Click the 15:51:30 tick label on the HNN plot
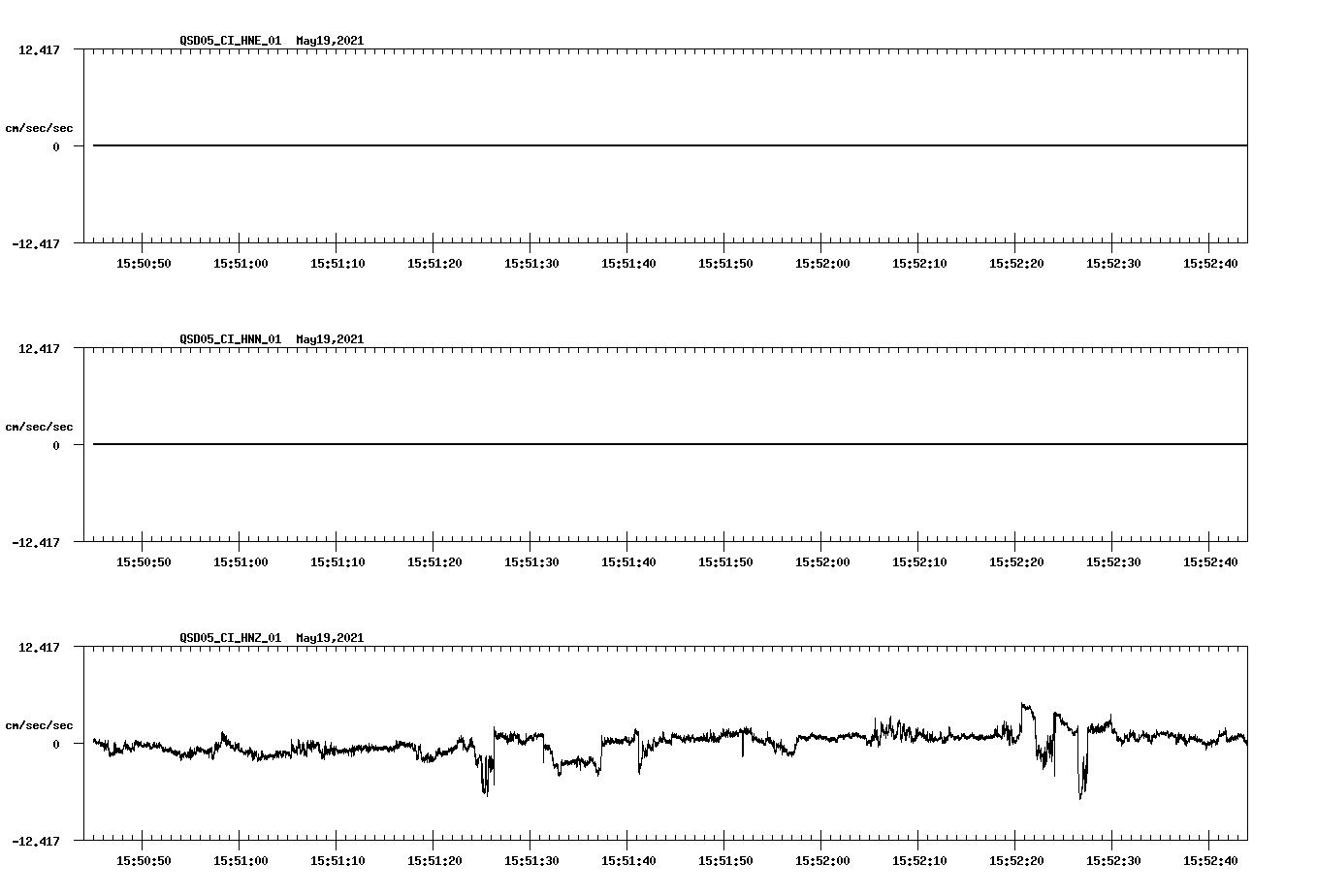1317x896 pixels. click(x=530, y=560)
